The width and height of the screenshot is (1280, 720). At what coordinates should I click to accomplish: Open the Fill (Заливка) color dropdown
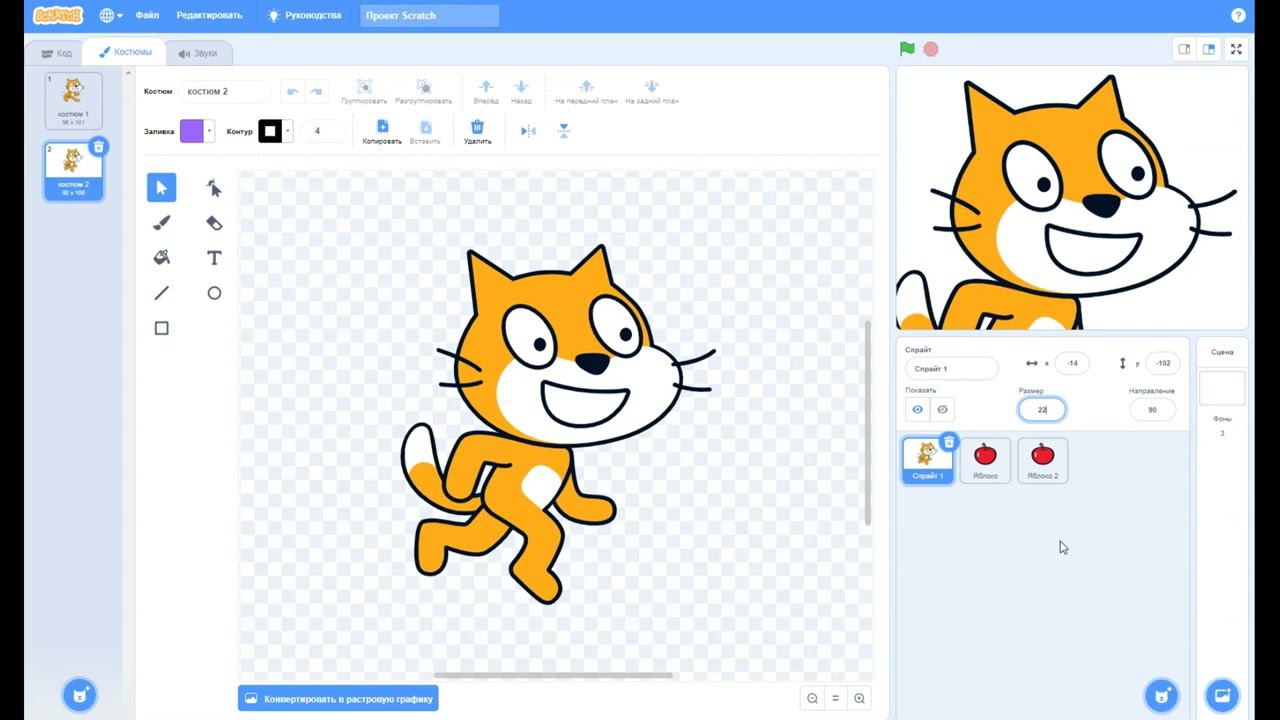click(197, 131)
